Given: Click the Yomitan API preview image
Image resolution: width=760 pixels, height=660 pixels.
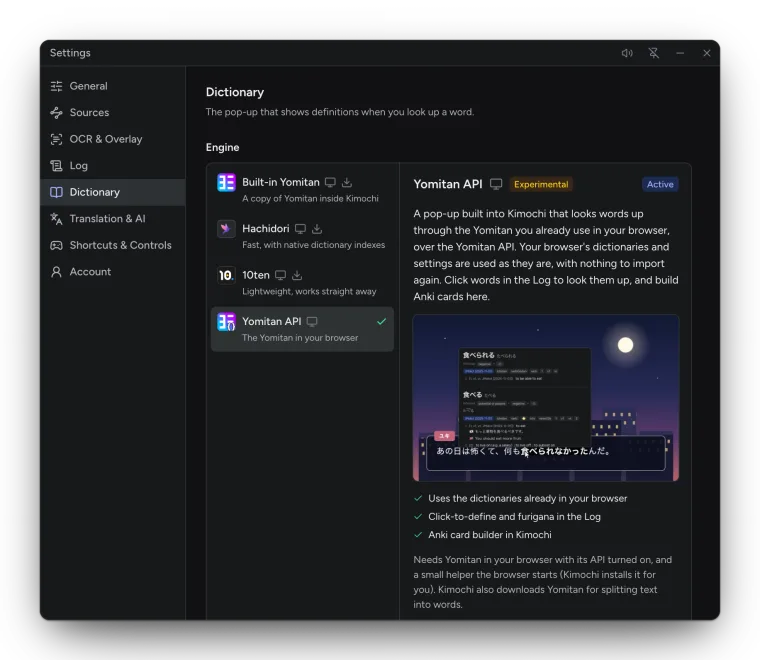Looking at the screenshot, I should (546, 398).
